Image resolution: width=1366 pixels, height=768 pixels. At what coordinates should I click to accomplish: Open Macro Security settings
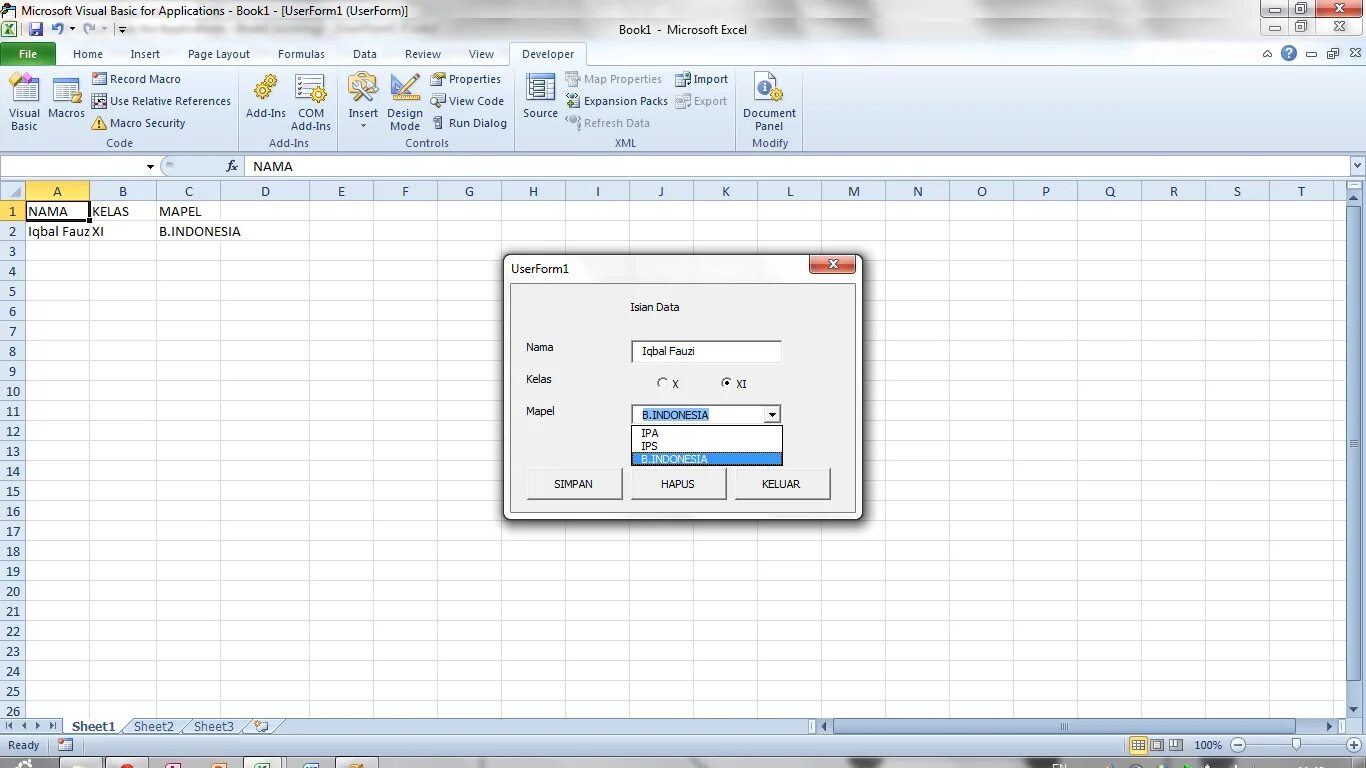[138, 123]
